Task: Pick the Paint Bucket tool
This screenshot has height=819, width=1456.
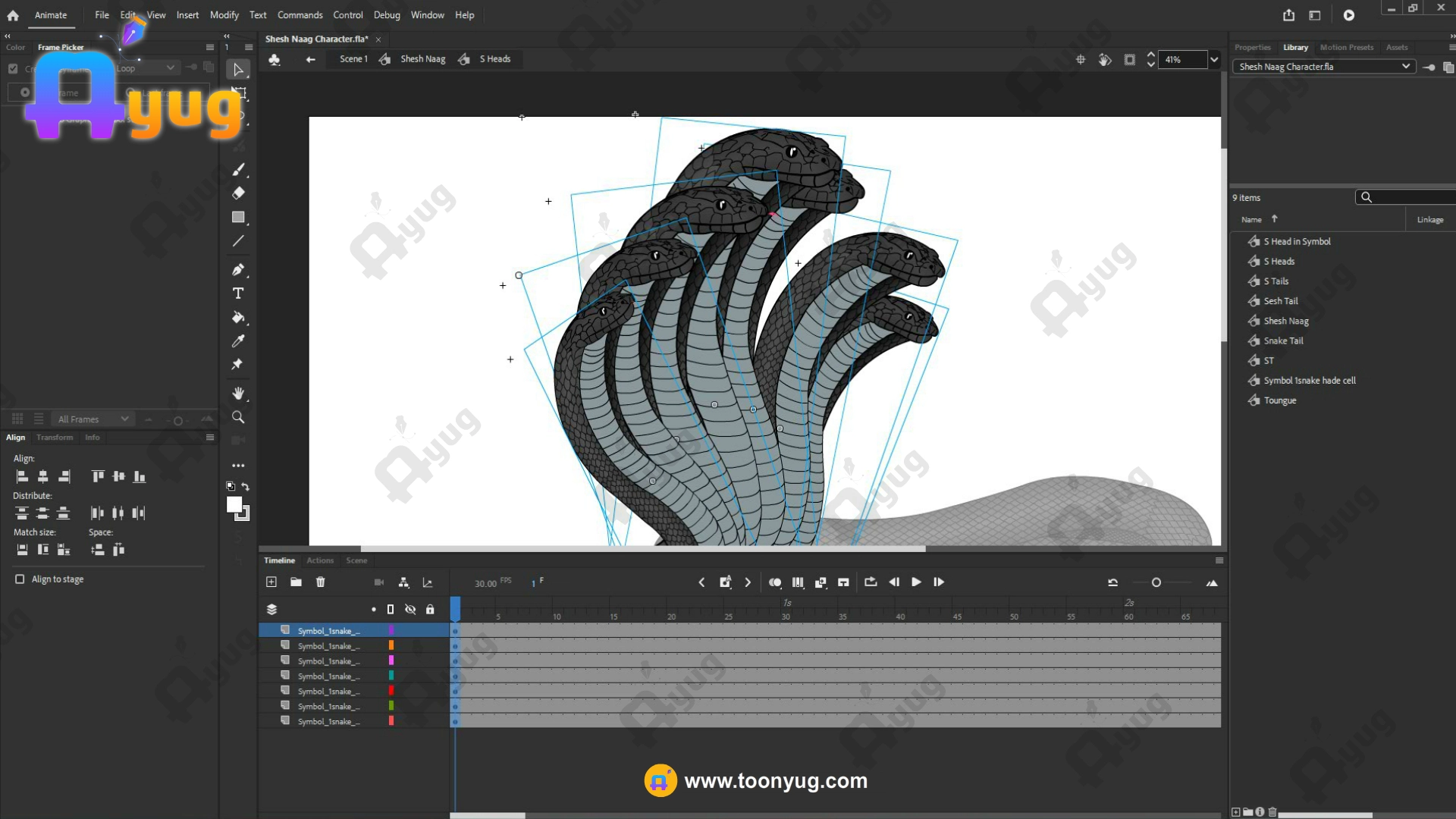Action: [238, 317]
